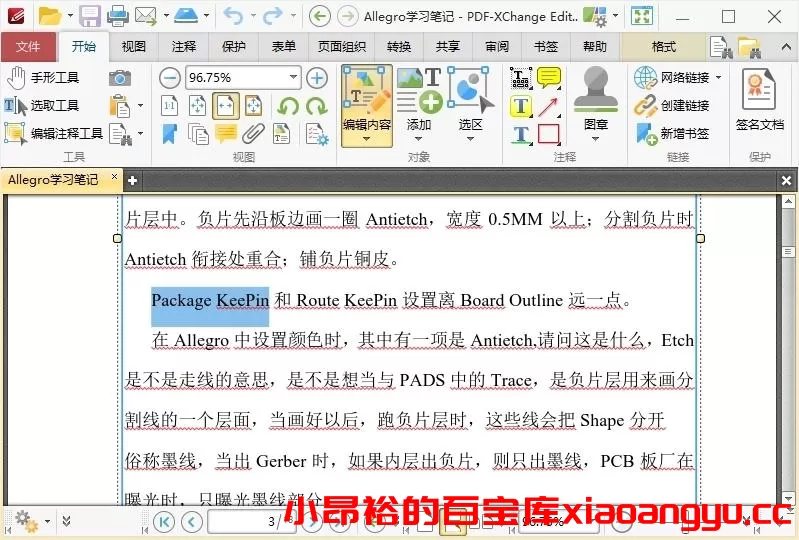Click 签名文档 sign document
The height and width of the screenshot is (540, 799).
pyautogui.click(x=759, y=100)
